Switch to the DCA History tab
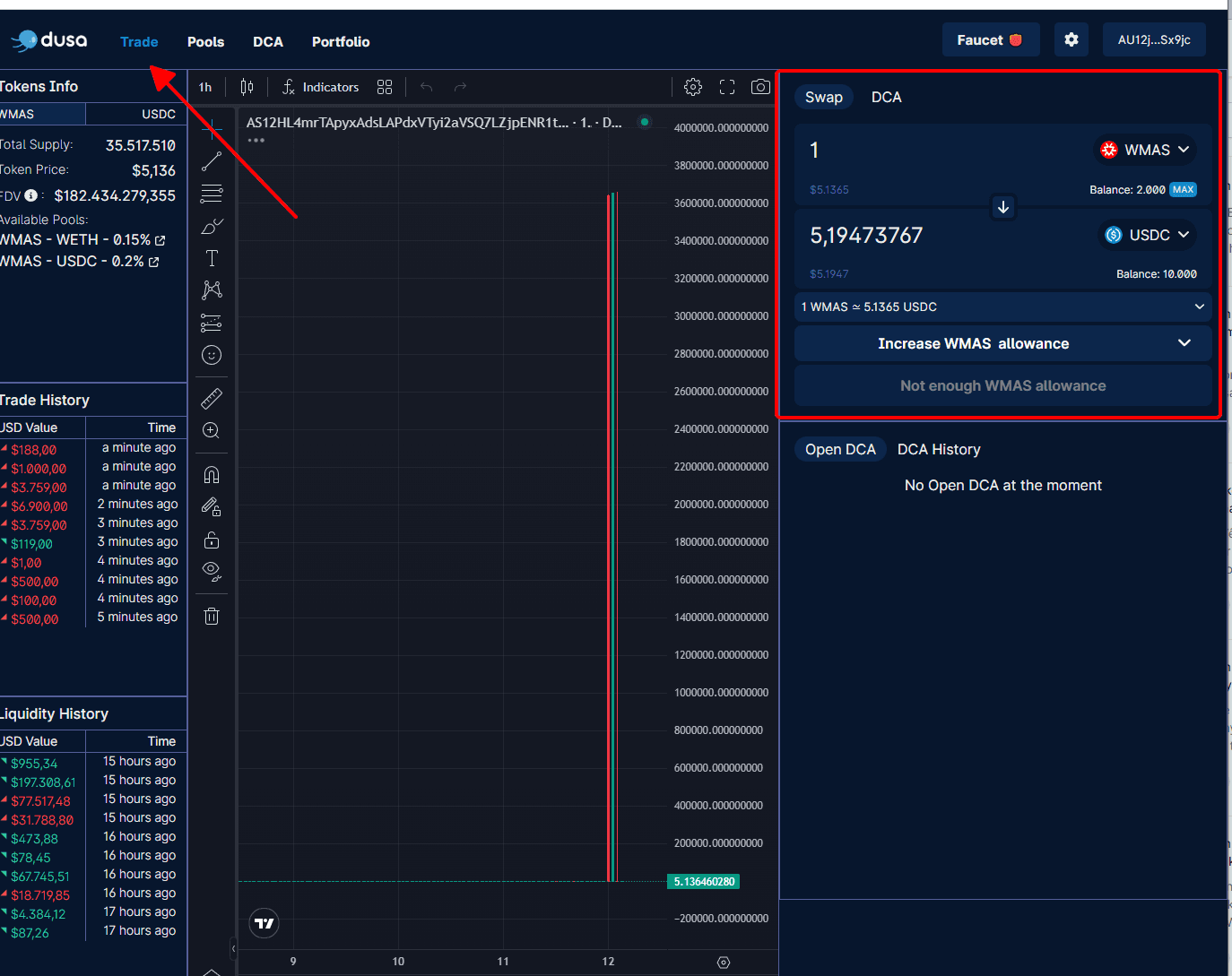The height and width of the screenshot is (976, 1232). [x=939, y=449]
